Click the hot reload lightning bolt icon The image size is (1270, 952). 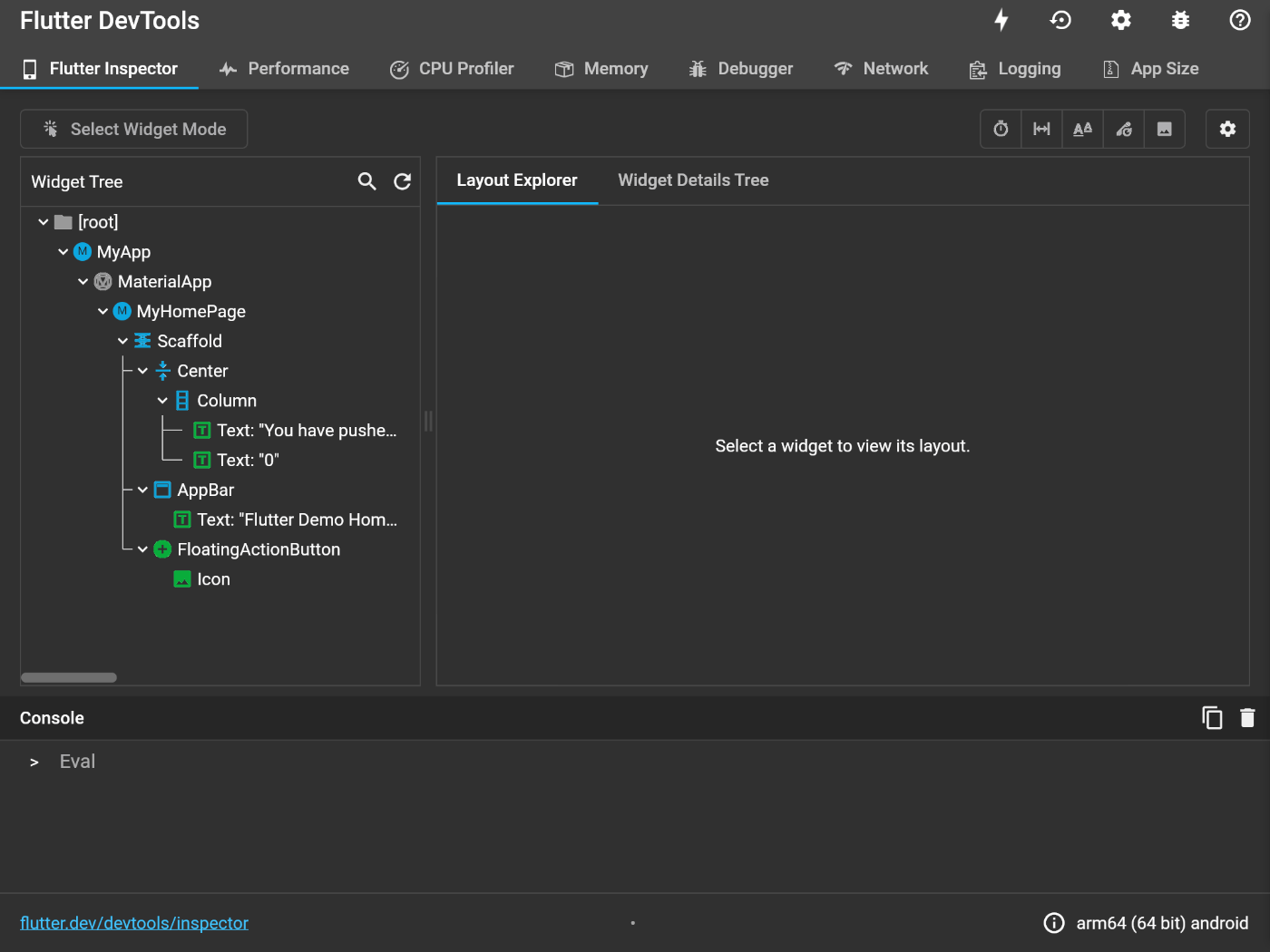pos(1001,20)
